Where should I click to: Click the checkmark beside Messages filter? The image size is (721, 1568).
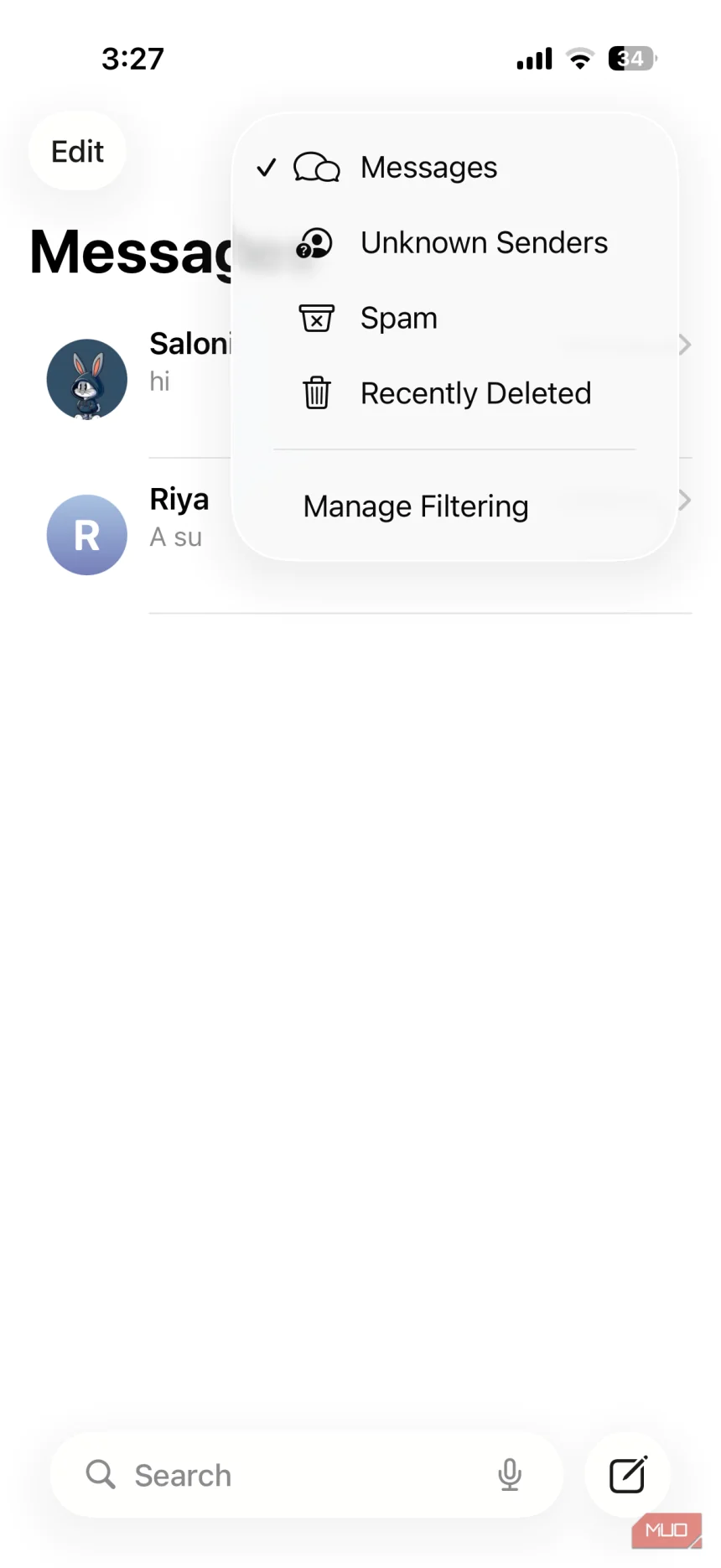tap(267, 168)
